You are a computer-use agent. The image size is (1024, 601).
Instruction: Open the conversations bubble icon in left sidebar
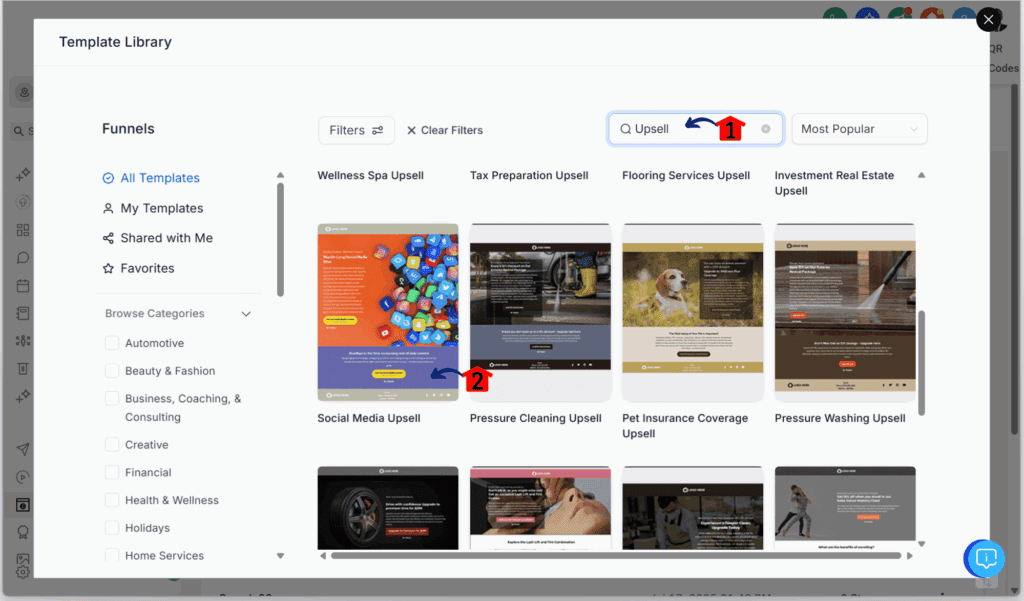[23, 258]
